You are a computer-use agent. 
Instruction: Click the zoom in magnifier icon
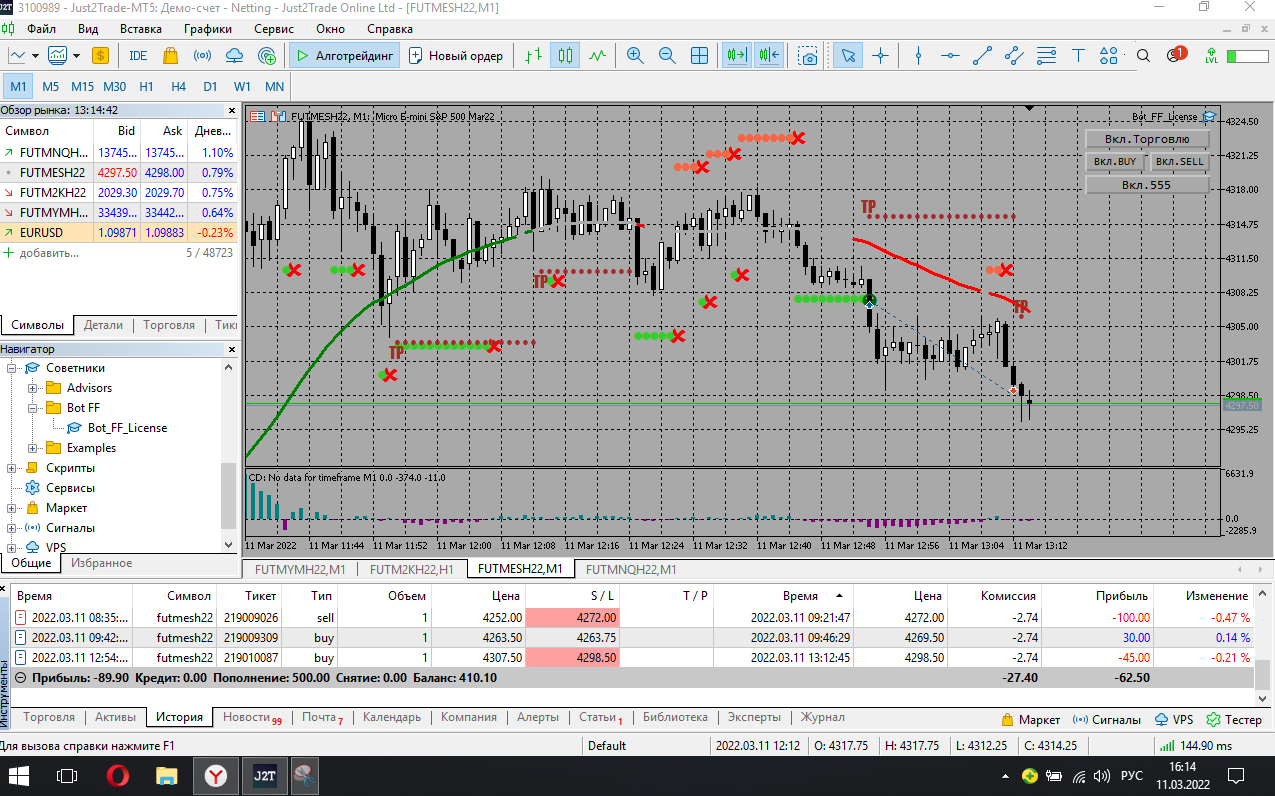click(x=635, y=56)
